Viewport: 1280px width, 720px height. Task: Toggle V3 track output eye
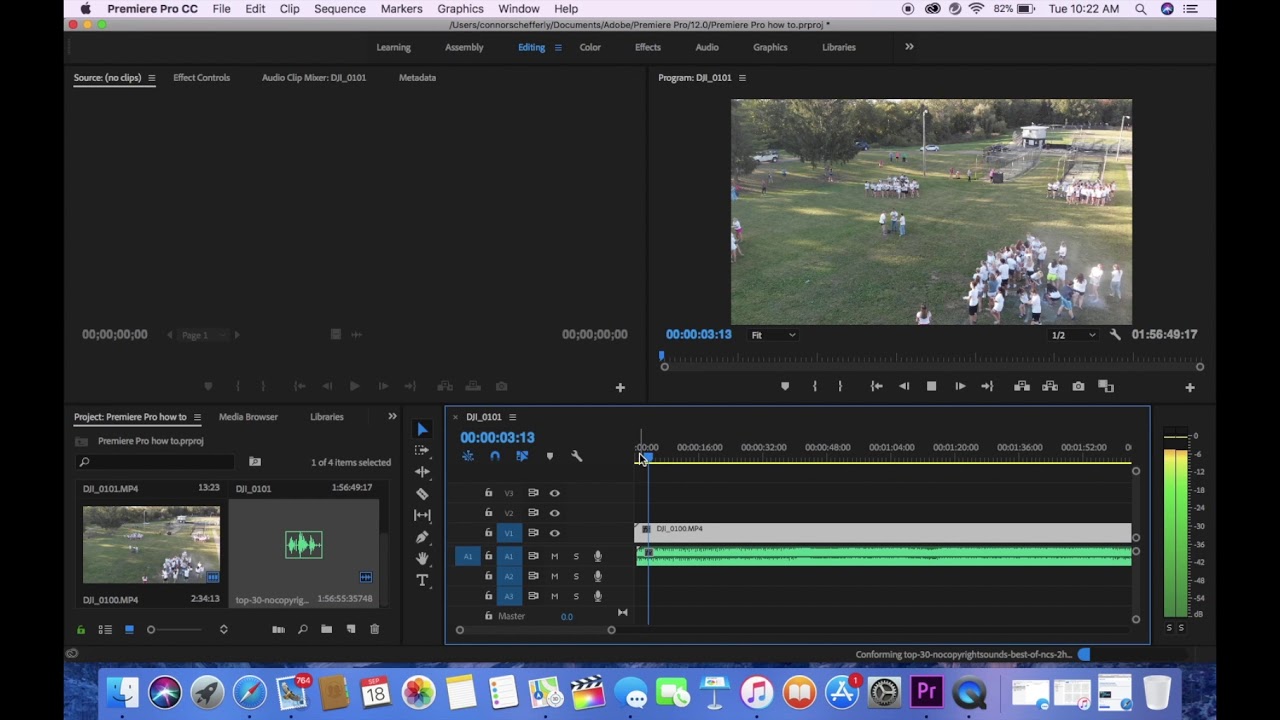tap(555, 493)
